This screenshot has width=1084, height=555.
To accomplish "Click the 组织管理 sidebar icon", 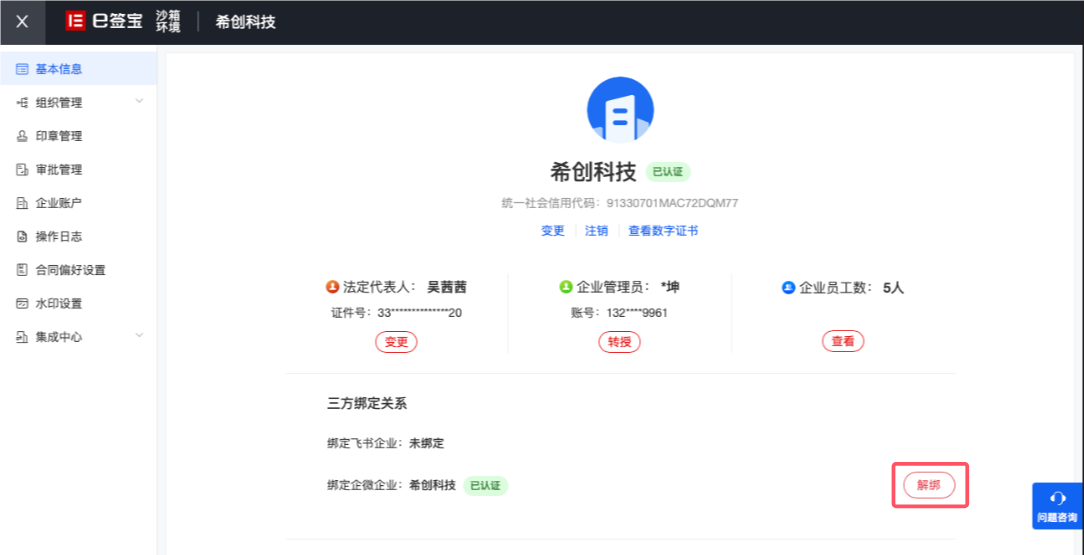I will pyautogui.click(x=21, y=103).
